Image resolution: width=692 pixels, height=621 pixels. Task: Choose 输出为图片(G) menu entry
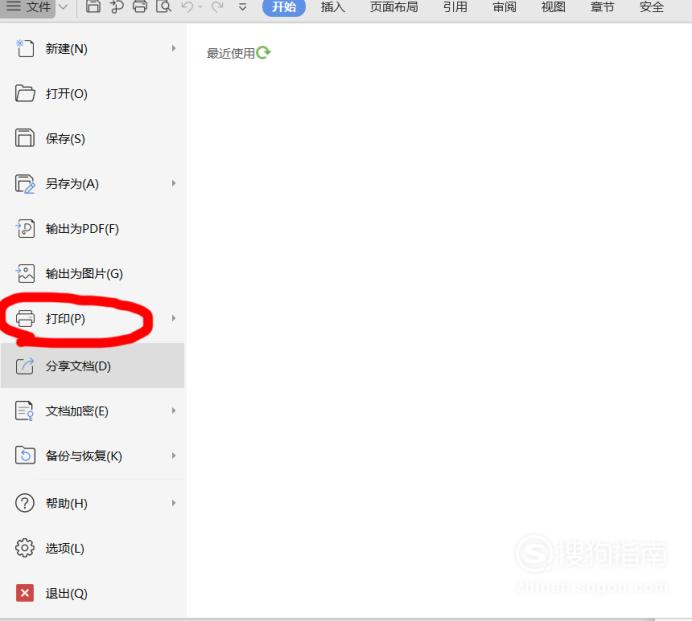pyautogui.click(x=93, y=274)
